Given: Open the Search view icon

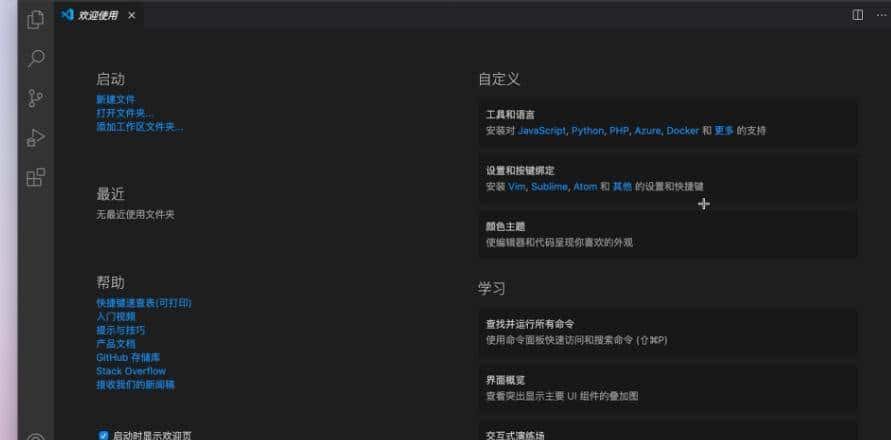Looking at the screenshot, I should coord(36,59).
